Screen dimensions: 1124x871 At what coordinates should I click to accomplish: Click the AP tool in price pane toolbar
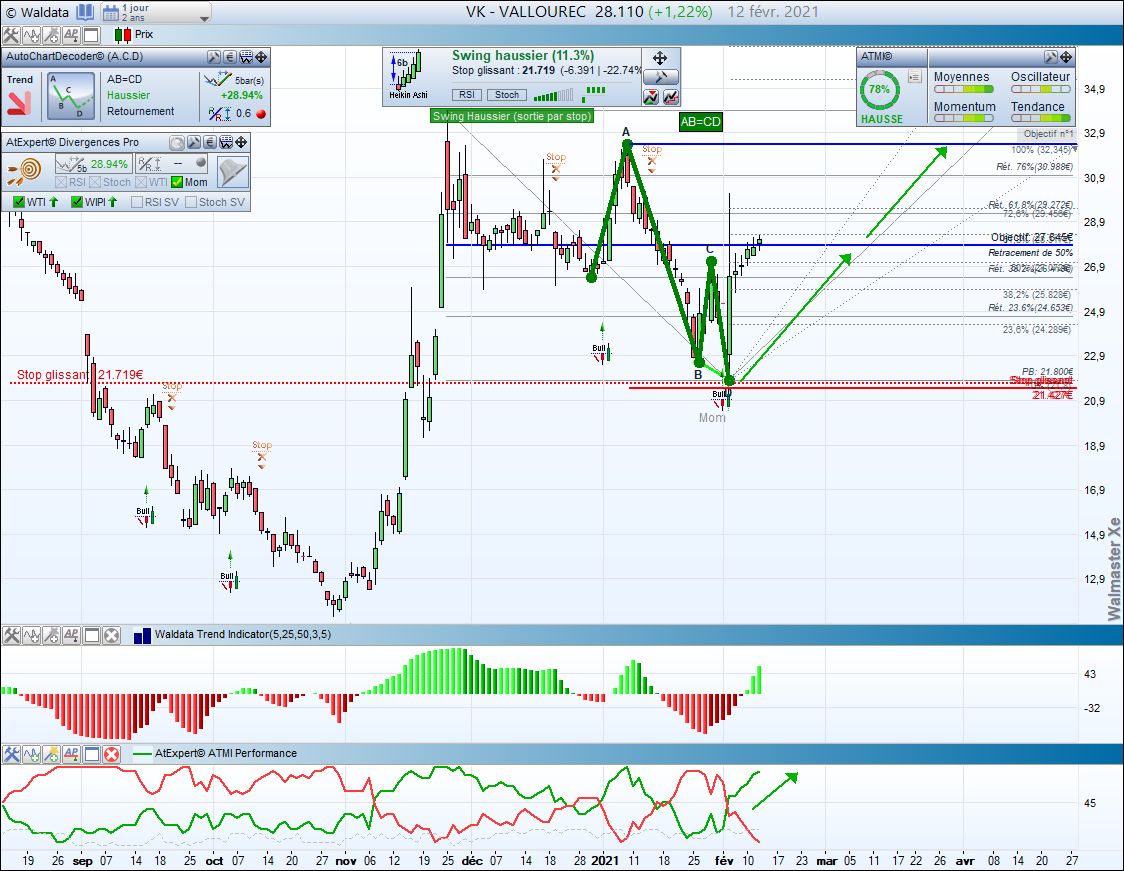[x=71, y=35]
